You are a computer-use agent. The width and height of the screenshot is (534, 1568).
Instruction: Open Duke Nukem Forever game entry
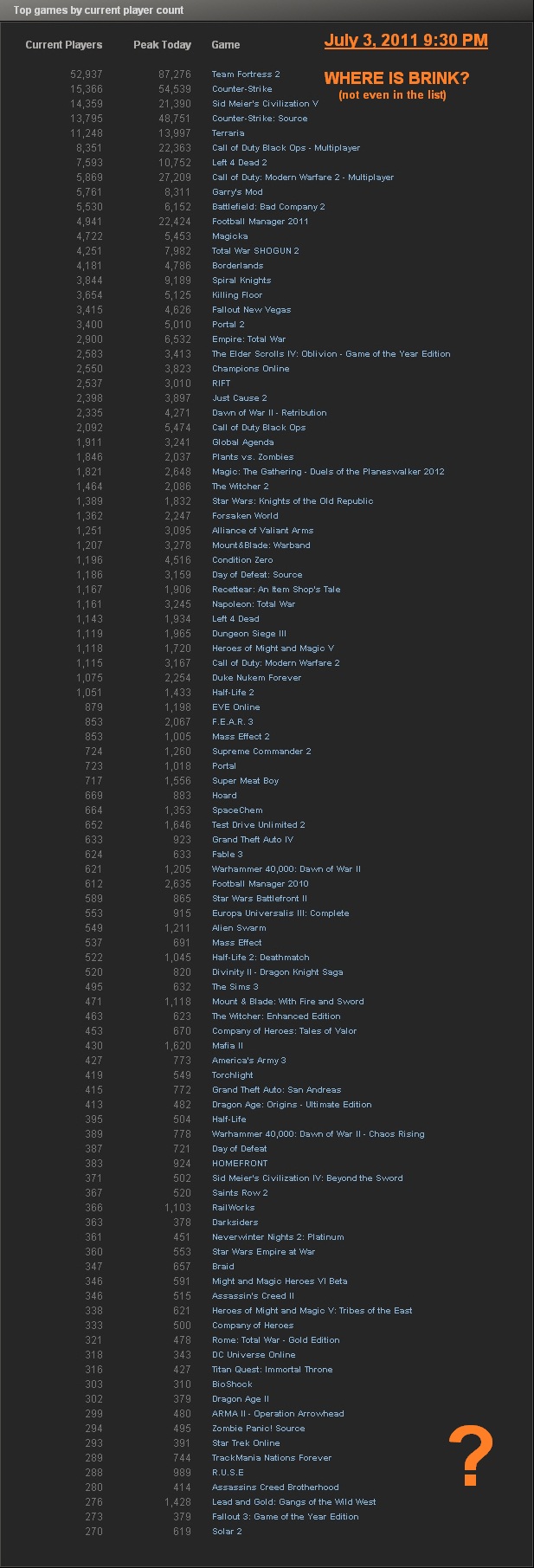pyautogui.click(x=256, y=678)
